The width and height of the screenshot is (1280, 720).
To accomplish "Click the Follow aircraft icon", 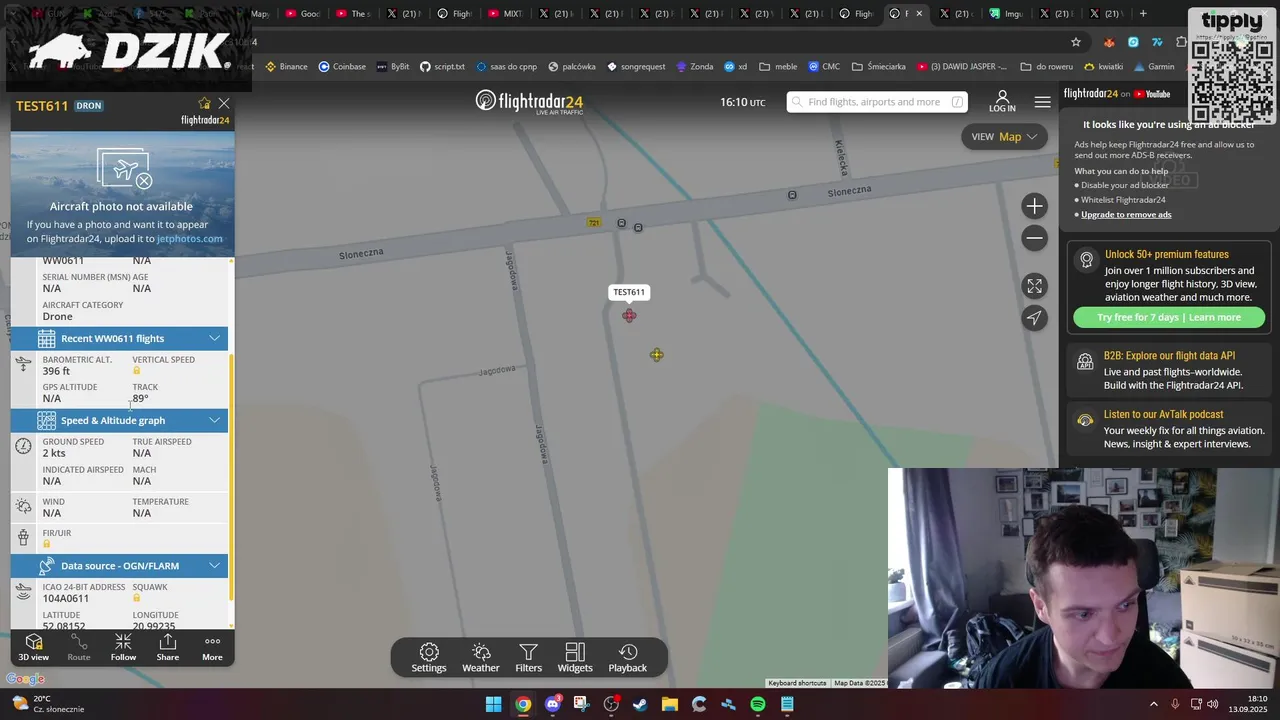I will coord(123,647).
